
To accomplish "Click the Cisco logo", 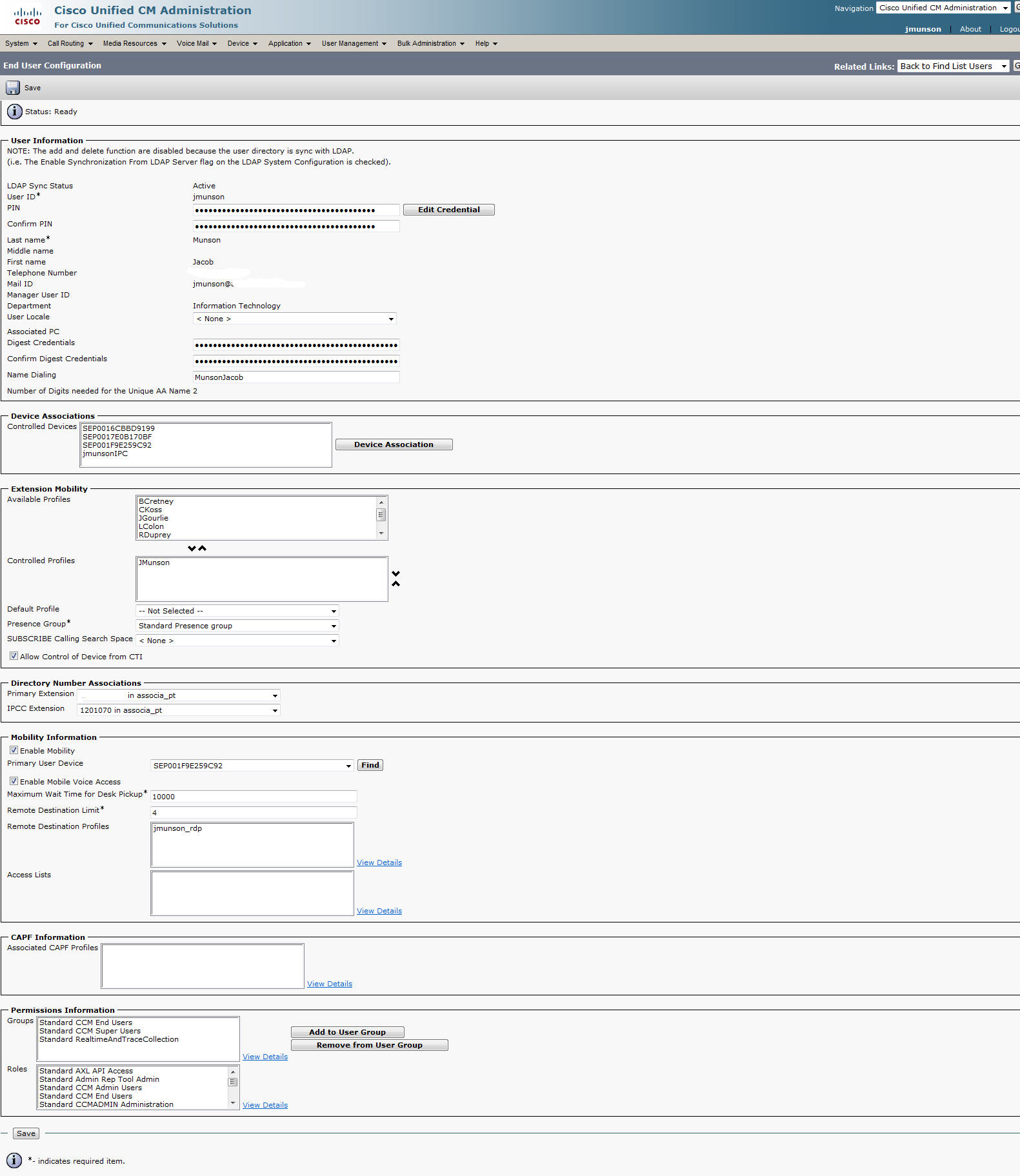I will tap(27, 17).
